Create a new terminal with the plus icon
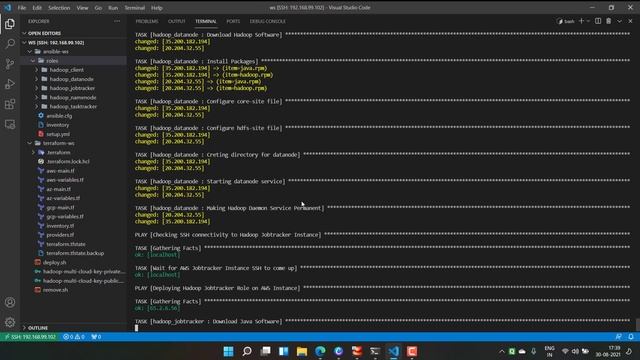Image resolution: width=640 pixels, height=360 pixels. [581, 21]
